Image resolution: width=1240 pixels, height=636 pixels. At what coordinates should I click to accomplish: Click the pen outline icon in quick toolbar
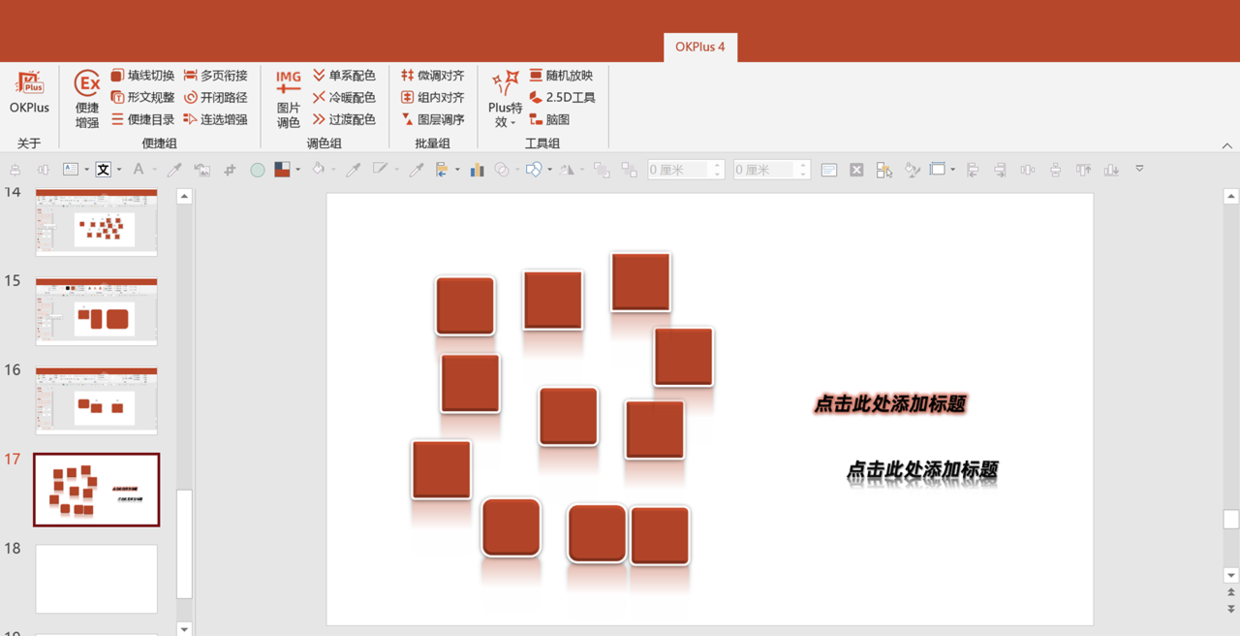click(380, 170)
